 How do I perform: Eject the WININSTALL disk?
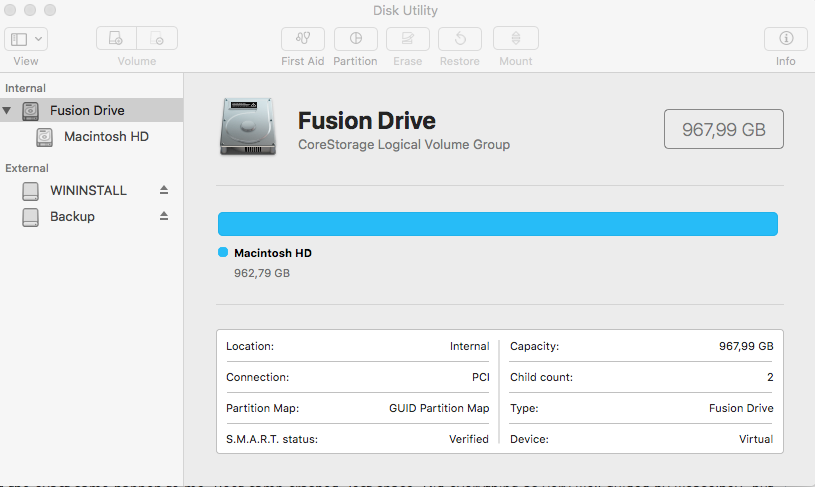click(164, 190)
